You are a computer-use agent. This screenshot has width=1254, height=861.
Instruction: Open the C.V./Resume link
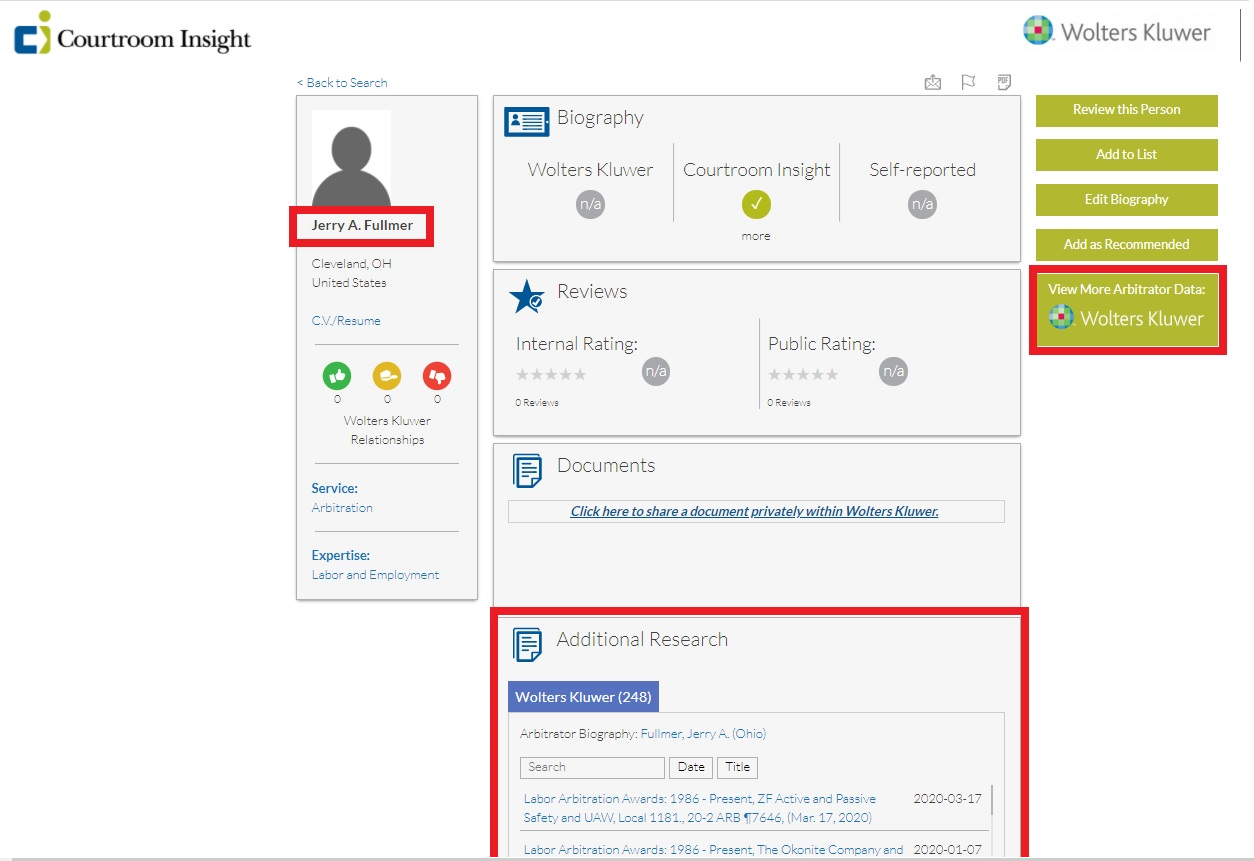(346, 320)
